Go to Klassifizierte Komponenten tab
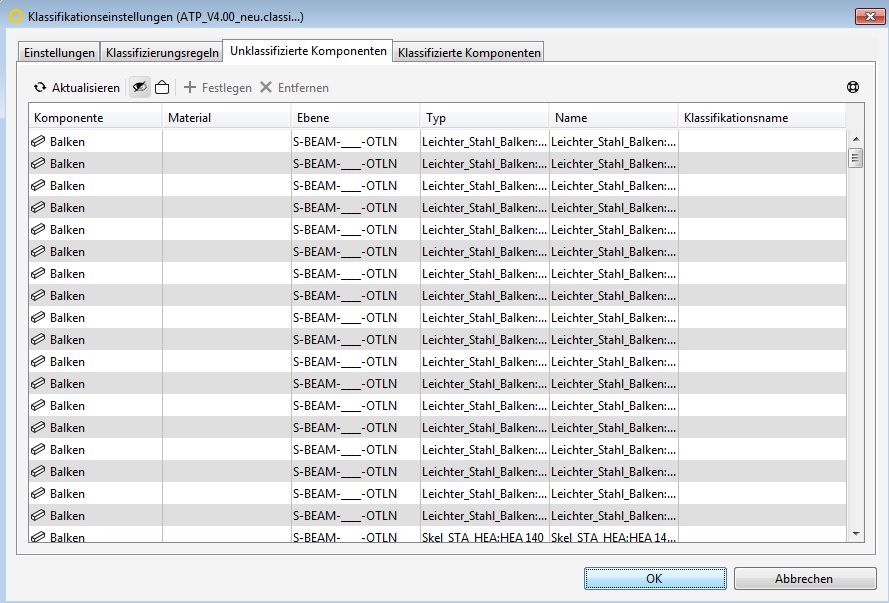Image resolution: width=889 pixels, height=603 pixels. [469, 53]
